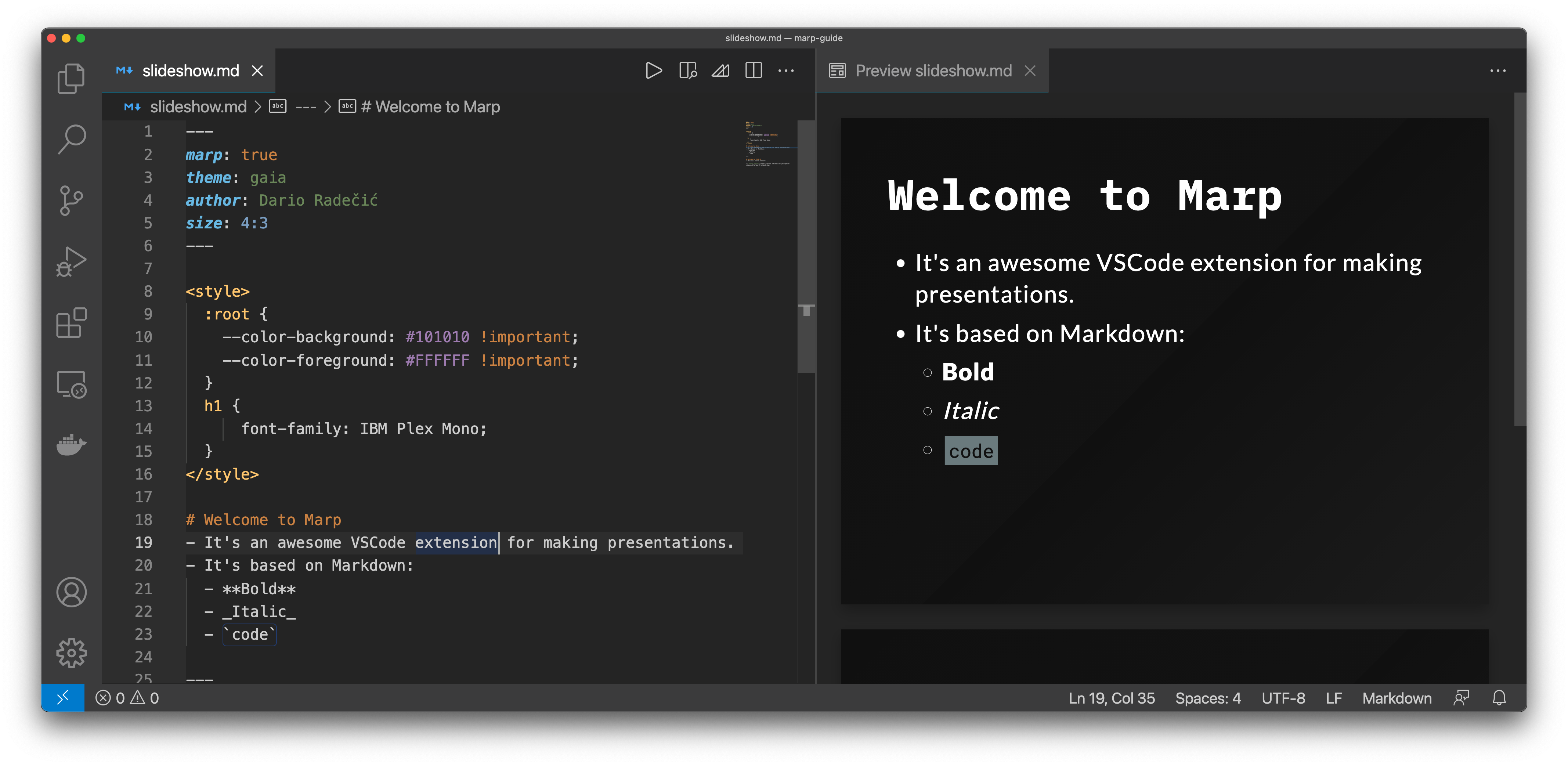The height and width of the screenshot is (766, 1568).
Task: Select the Markdown language mode indicator
Action: [x=1397, y=698]
